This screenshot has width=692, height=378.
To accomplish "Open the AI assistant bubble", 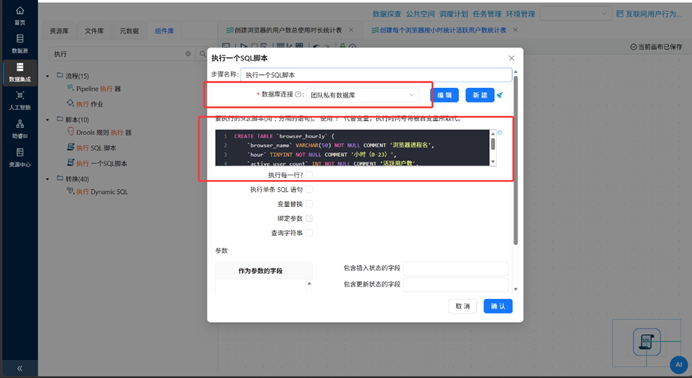I will coord(679,365).
